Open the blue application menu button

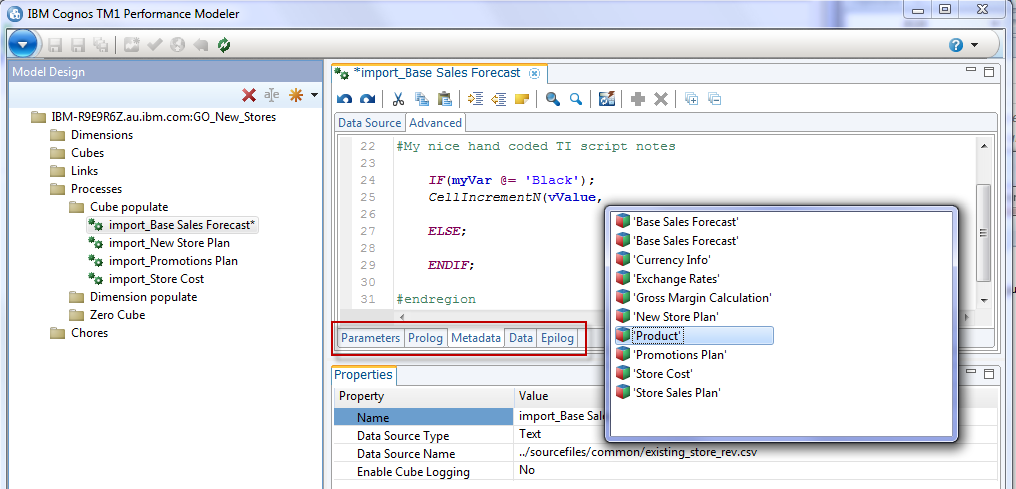pyautogui.click(x=23, y=45)
